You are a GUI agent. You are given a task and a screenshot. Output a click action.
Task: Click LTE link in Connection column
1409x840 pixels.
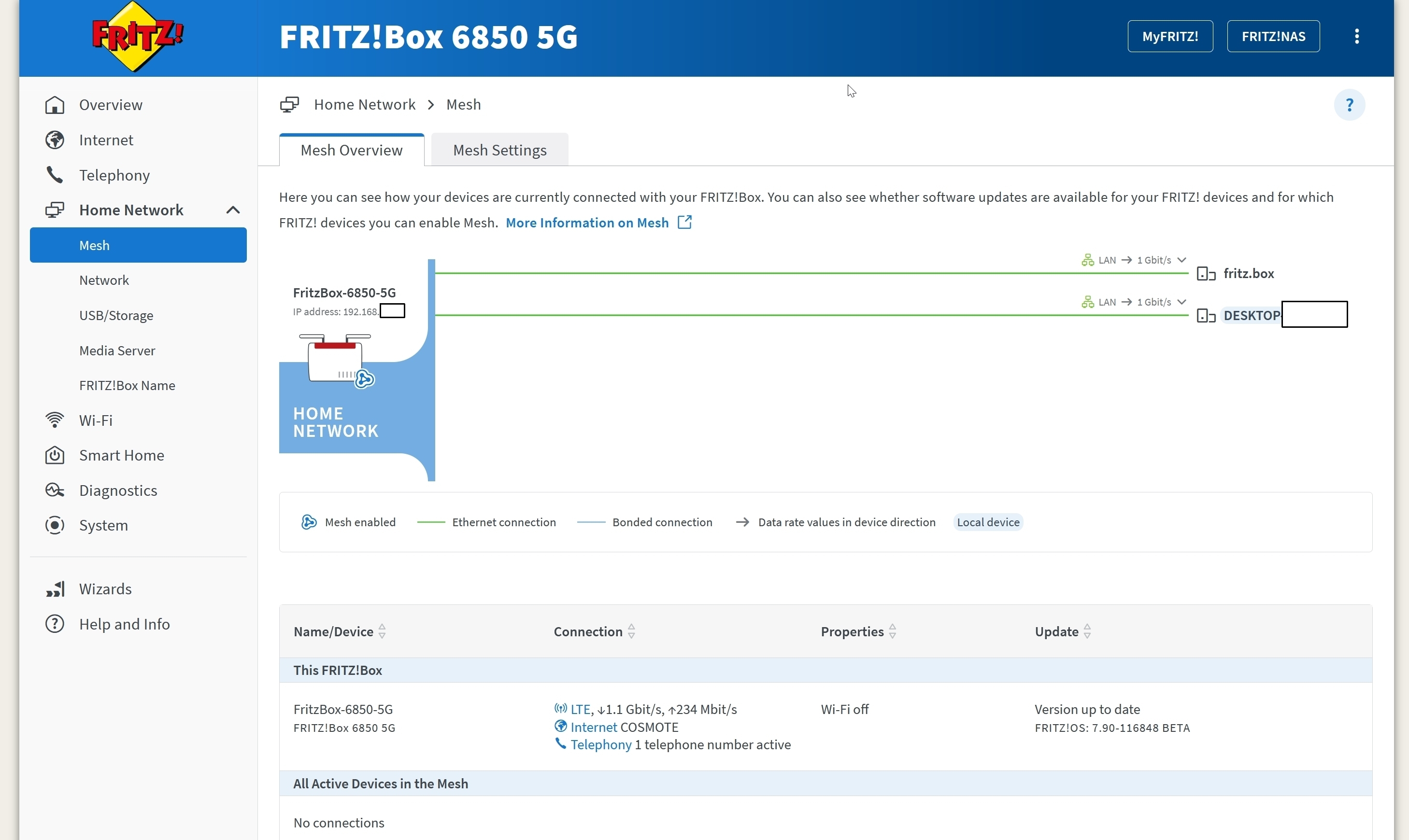pyautogui.click(x=581, y=709)
